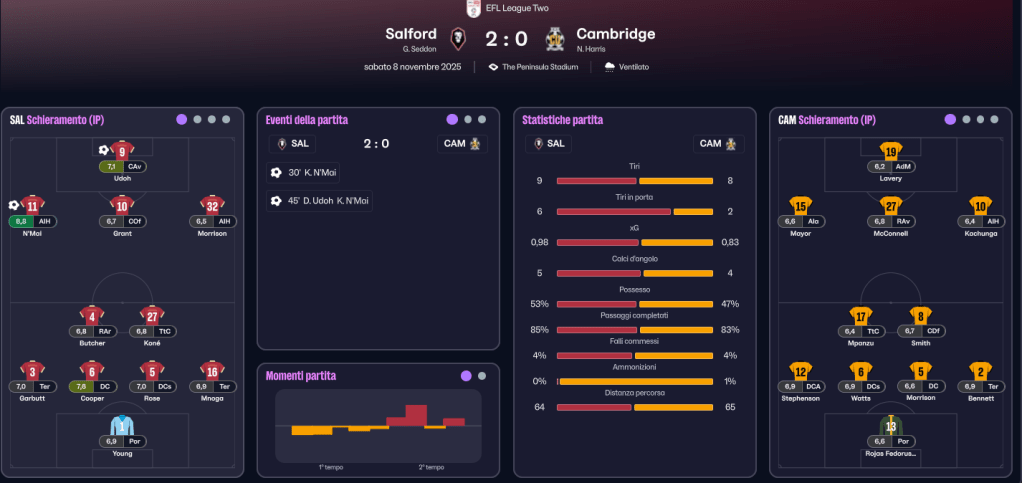This screenshot has width=1022, height=483.
Task: Select the second dot in Eventi della partita
Action: coord(468,120)
